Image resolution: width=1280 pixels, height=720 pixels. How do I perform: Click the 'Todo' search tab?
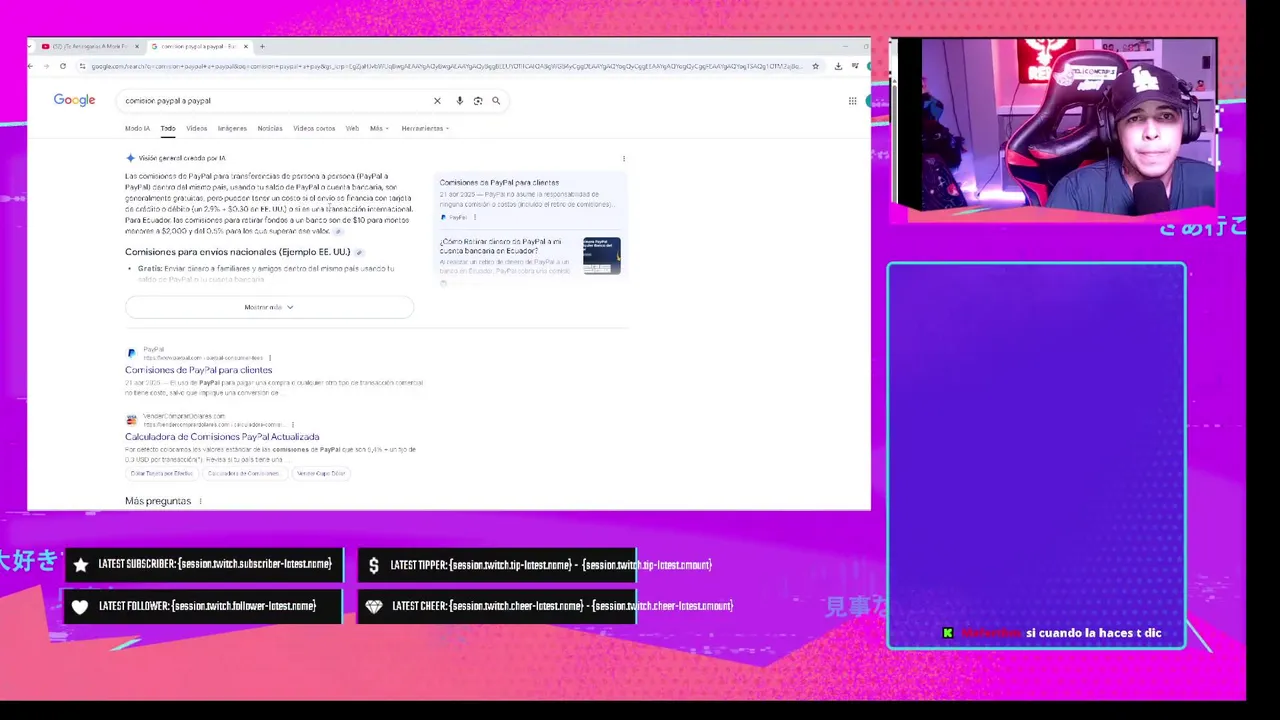168,128
